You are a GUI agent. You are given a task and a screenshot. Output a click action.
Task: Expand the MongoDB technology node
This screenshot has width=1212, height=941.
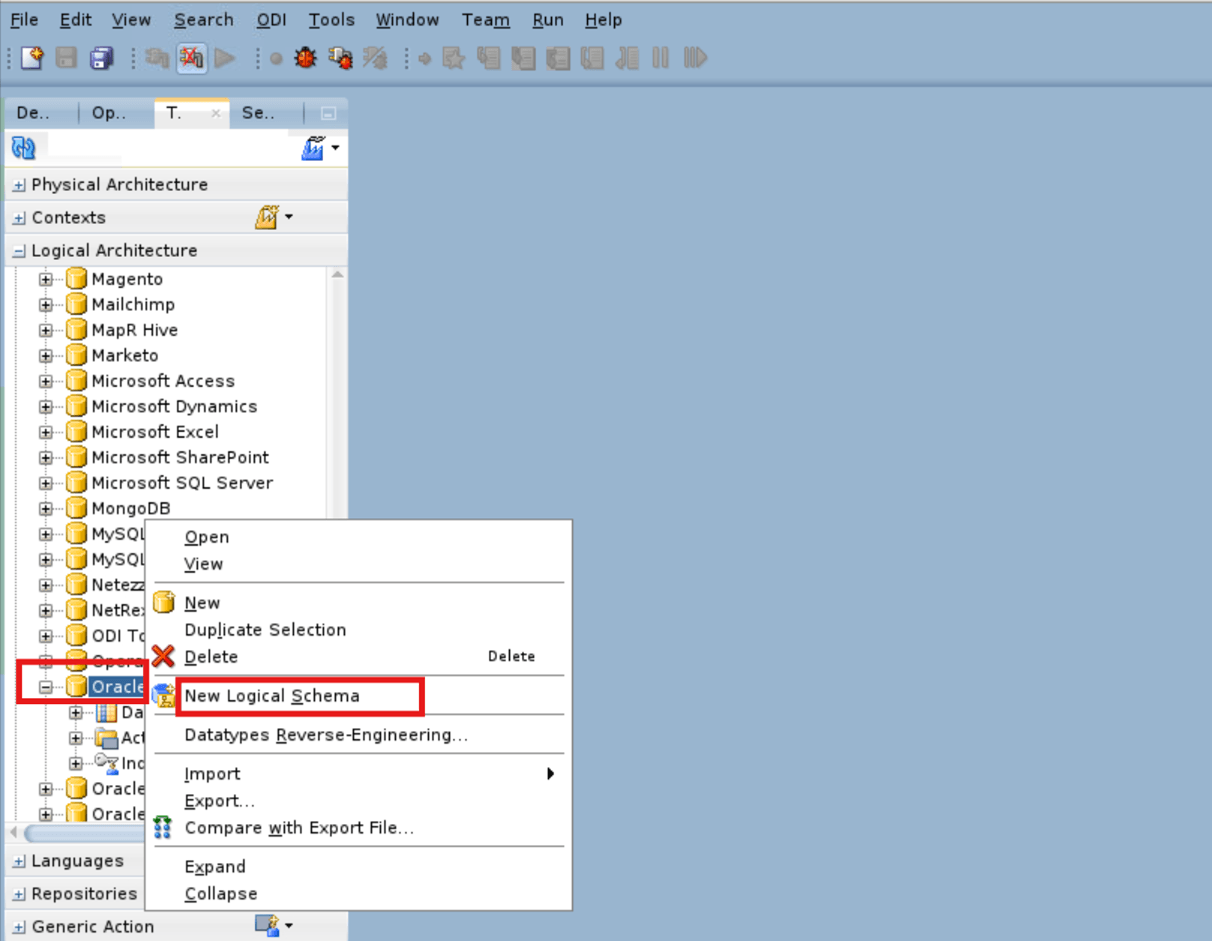tap(46, 508)
